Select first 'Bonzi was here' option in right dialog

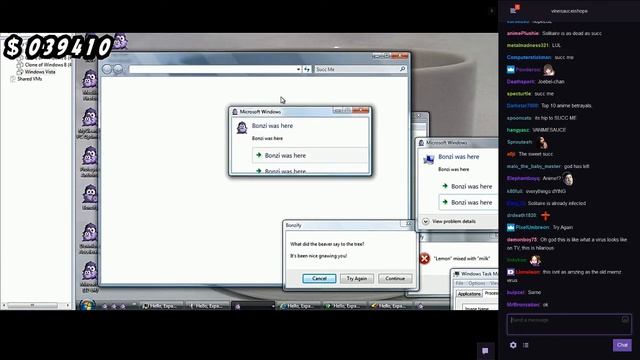pos(468,187)
